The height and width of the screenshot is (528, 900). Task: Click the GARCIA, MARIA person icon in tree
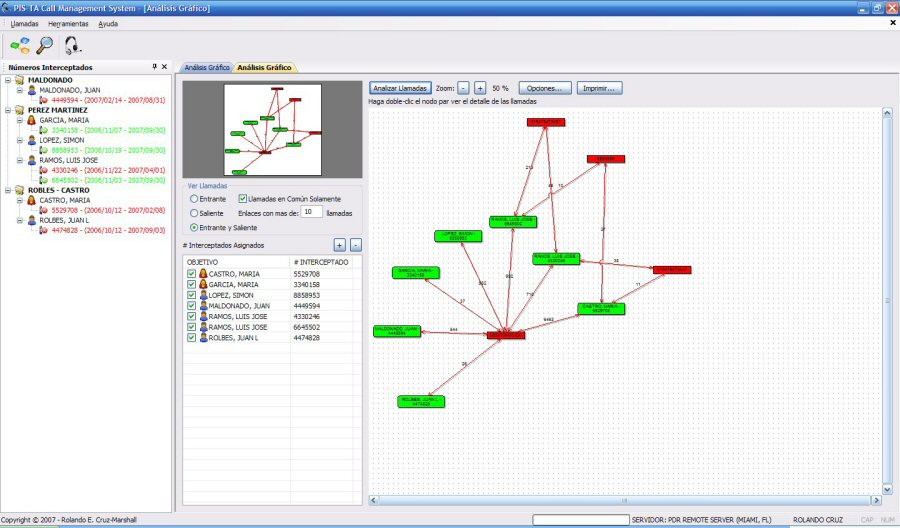click(32, 120)
